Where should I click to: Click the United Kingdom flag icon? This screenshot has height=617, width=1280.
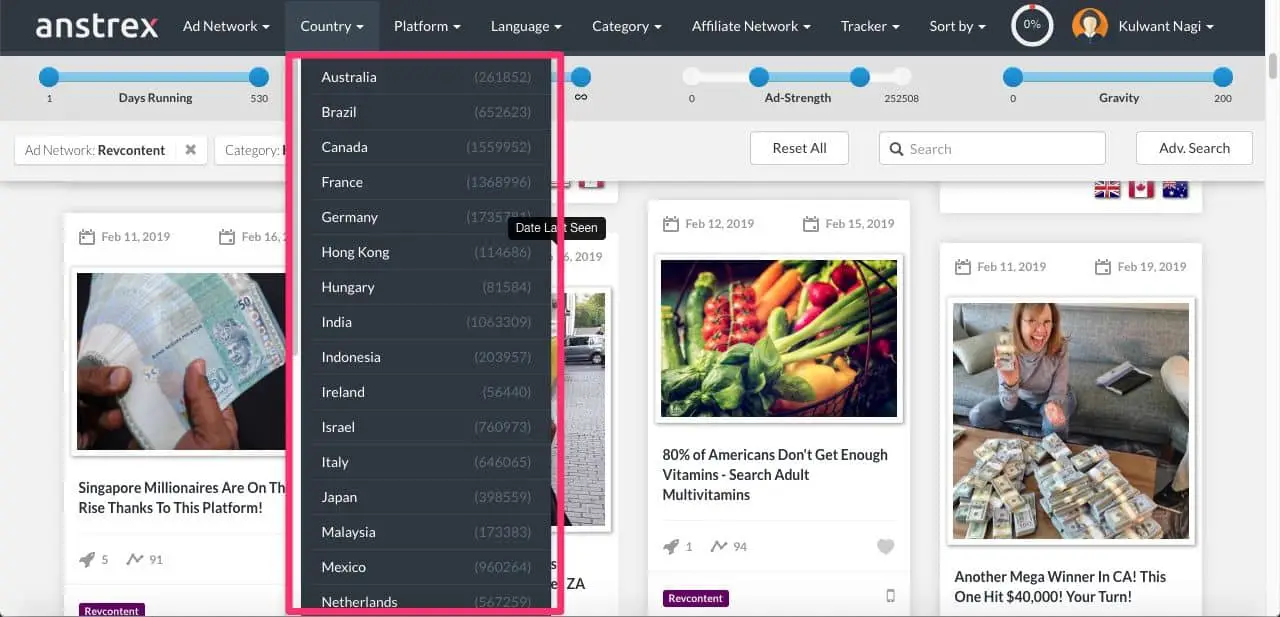(1107, 189)
